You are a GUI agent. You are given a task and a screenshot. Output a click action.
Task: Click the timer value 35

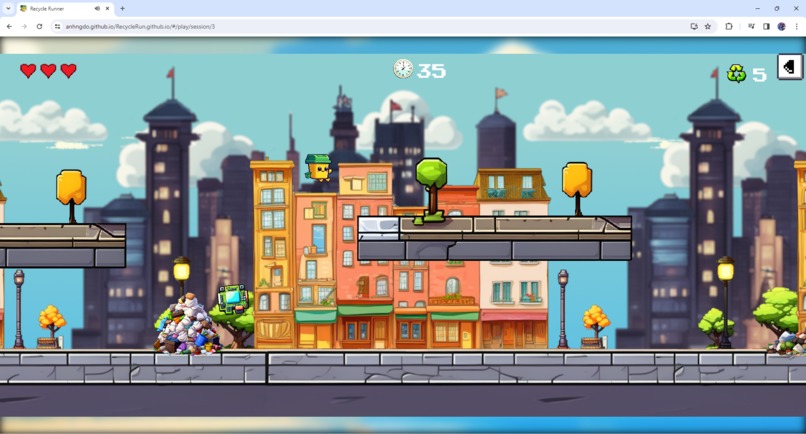tap(431, 71)
